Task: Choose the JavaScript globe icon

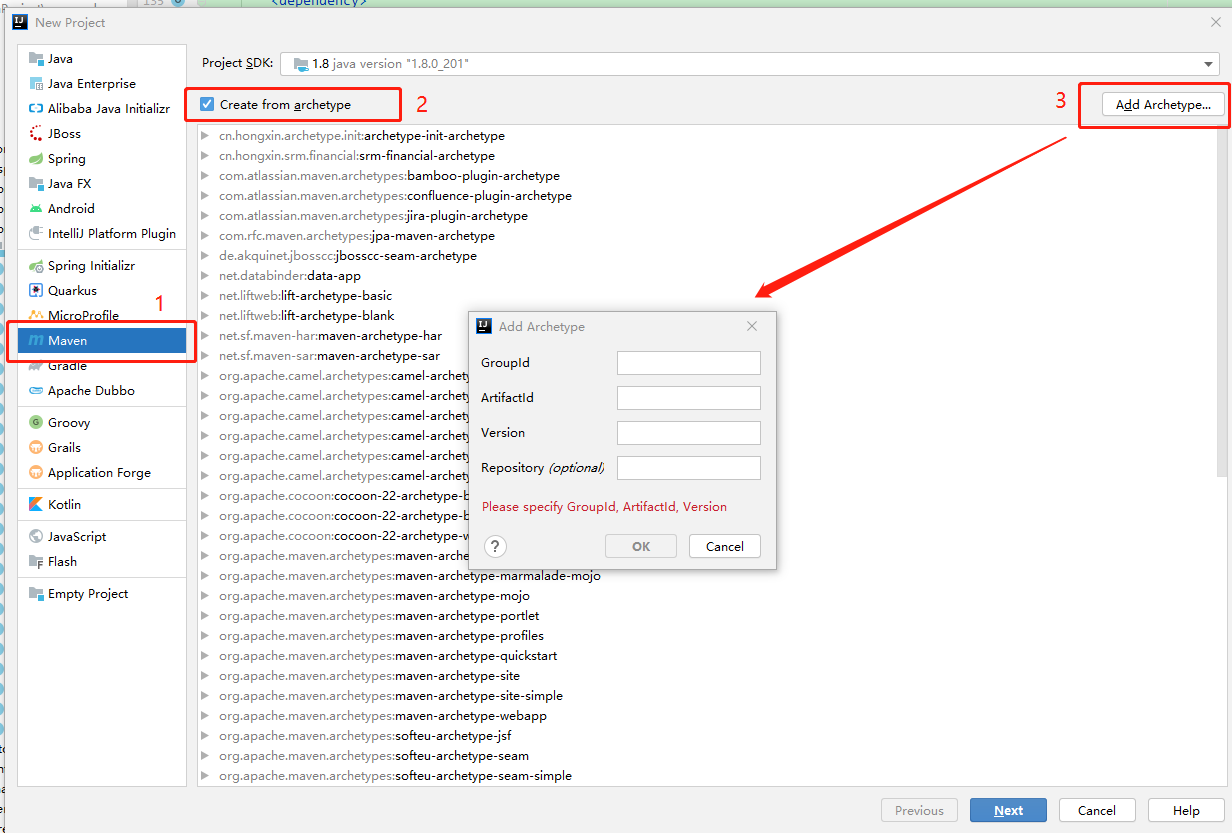Action: [x=37, y=537]
